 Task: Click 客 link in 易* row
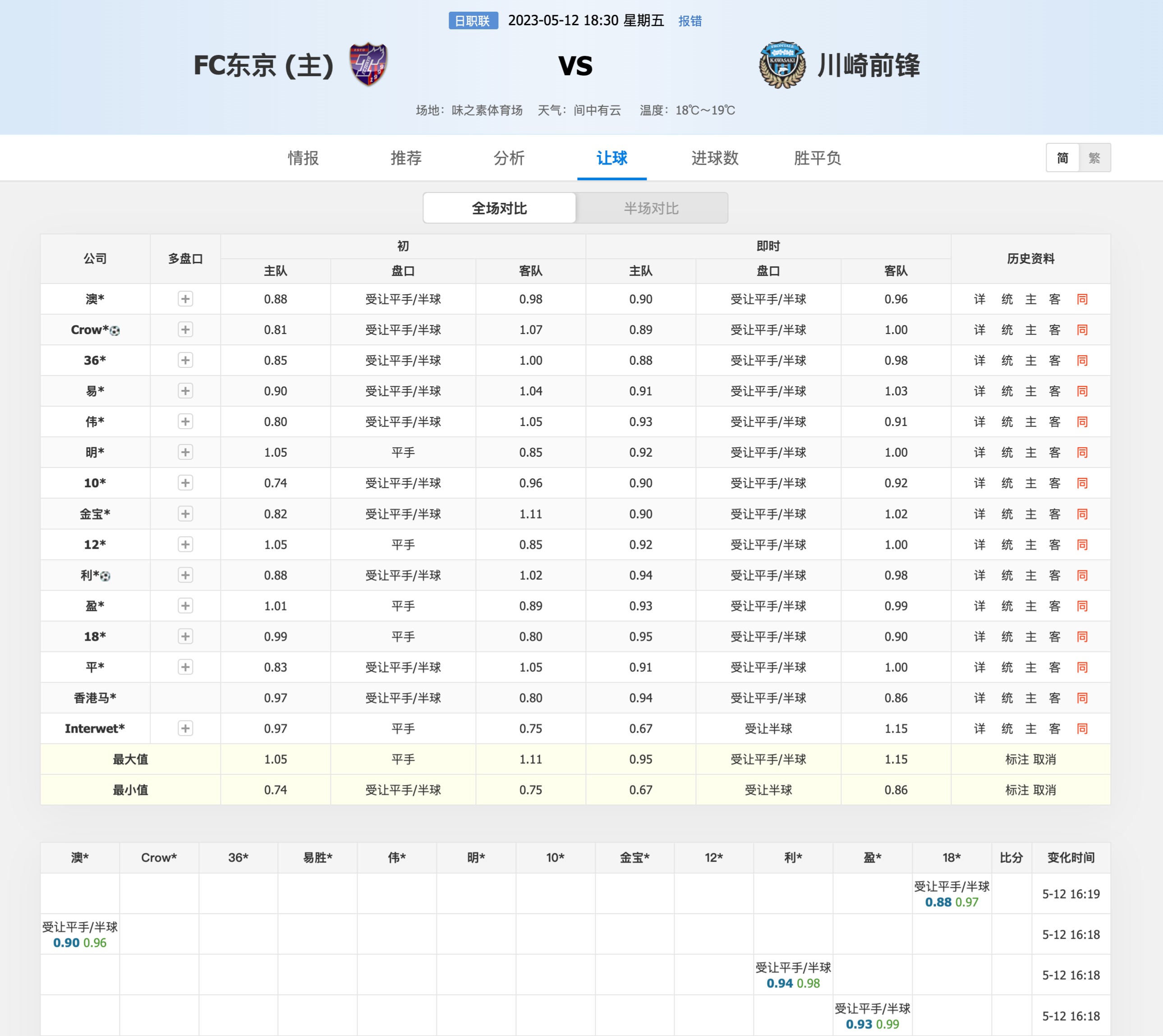pos(1055,392)
